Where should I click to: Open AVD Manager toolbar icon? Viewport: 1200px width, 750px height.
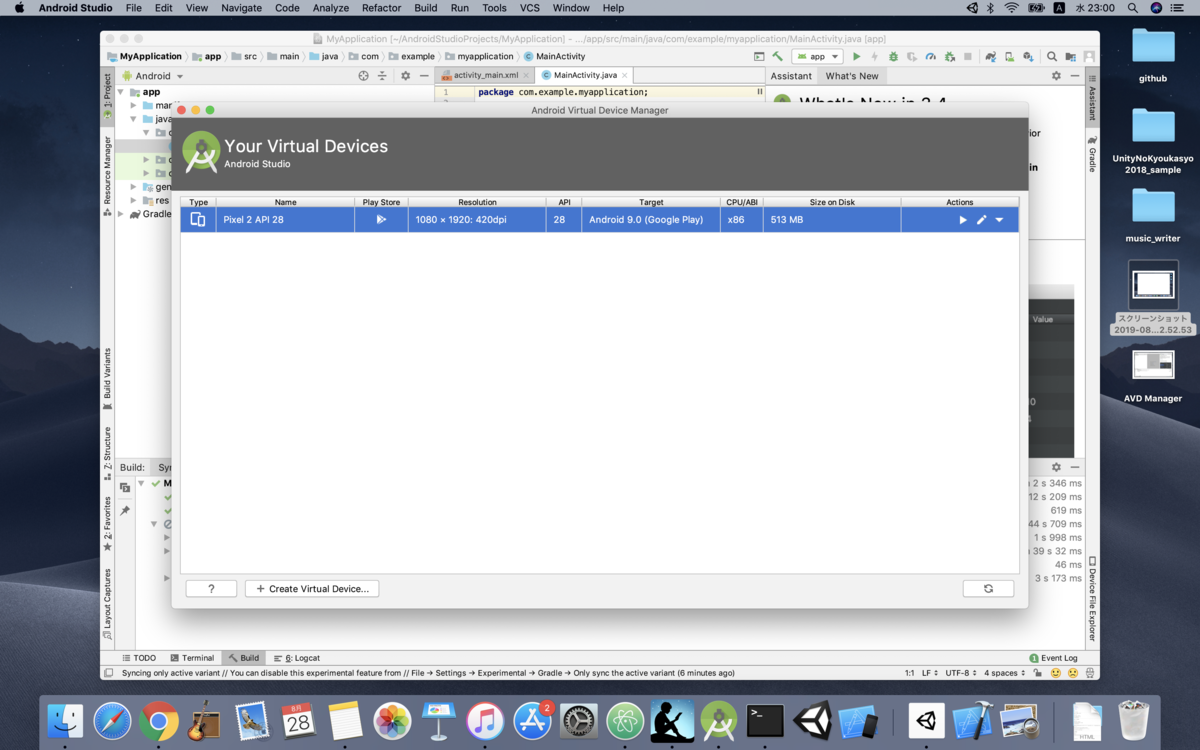pyautogui.click(x=1010, y=57)
